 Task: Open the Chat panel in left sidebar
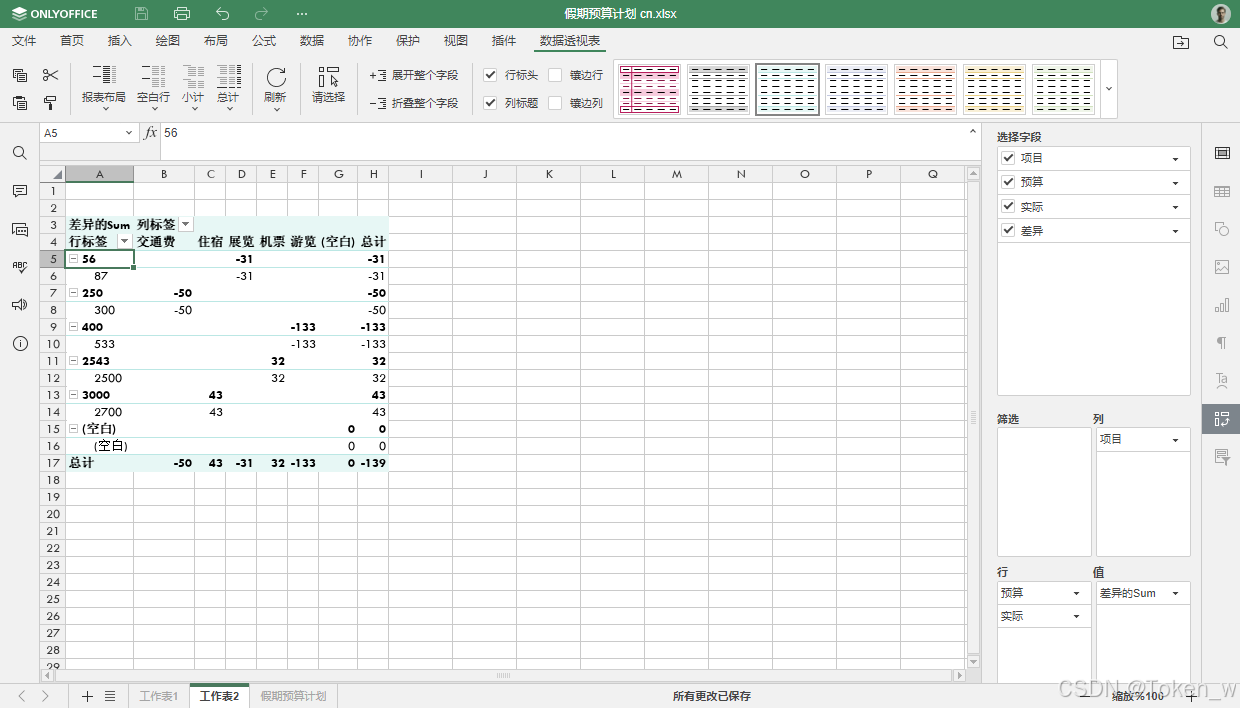point(19,229)
